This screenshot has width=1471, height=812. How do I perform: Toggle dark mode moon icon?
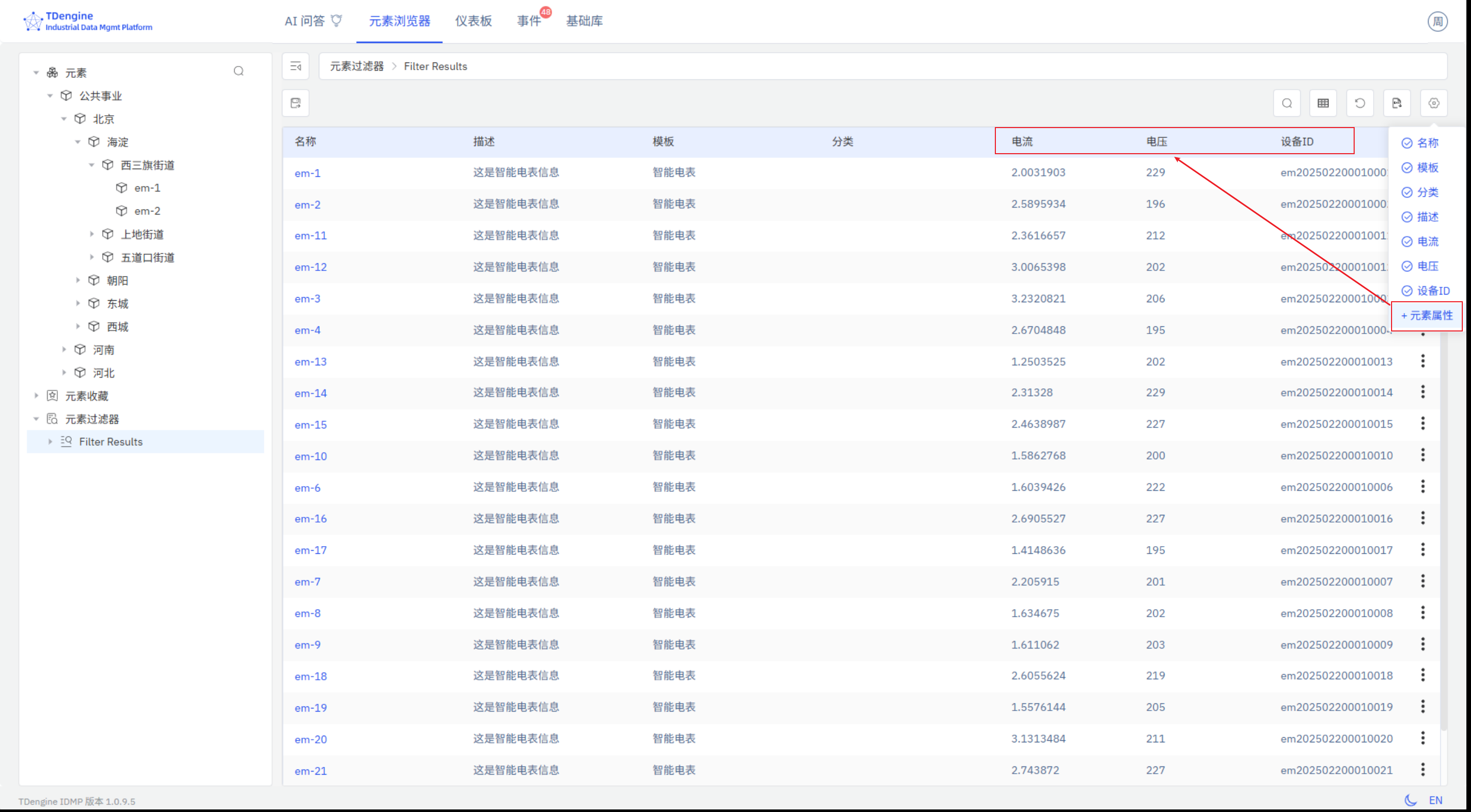tap(1410, 800)
